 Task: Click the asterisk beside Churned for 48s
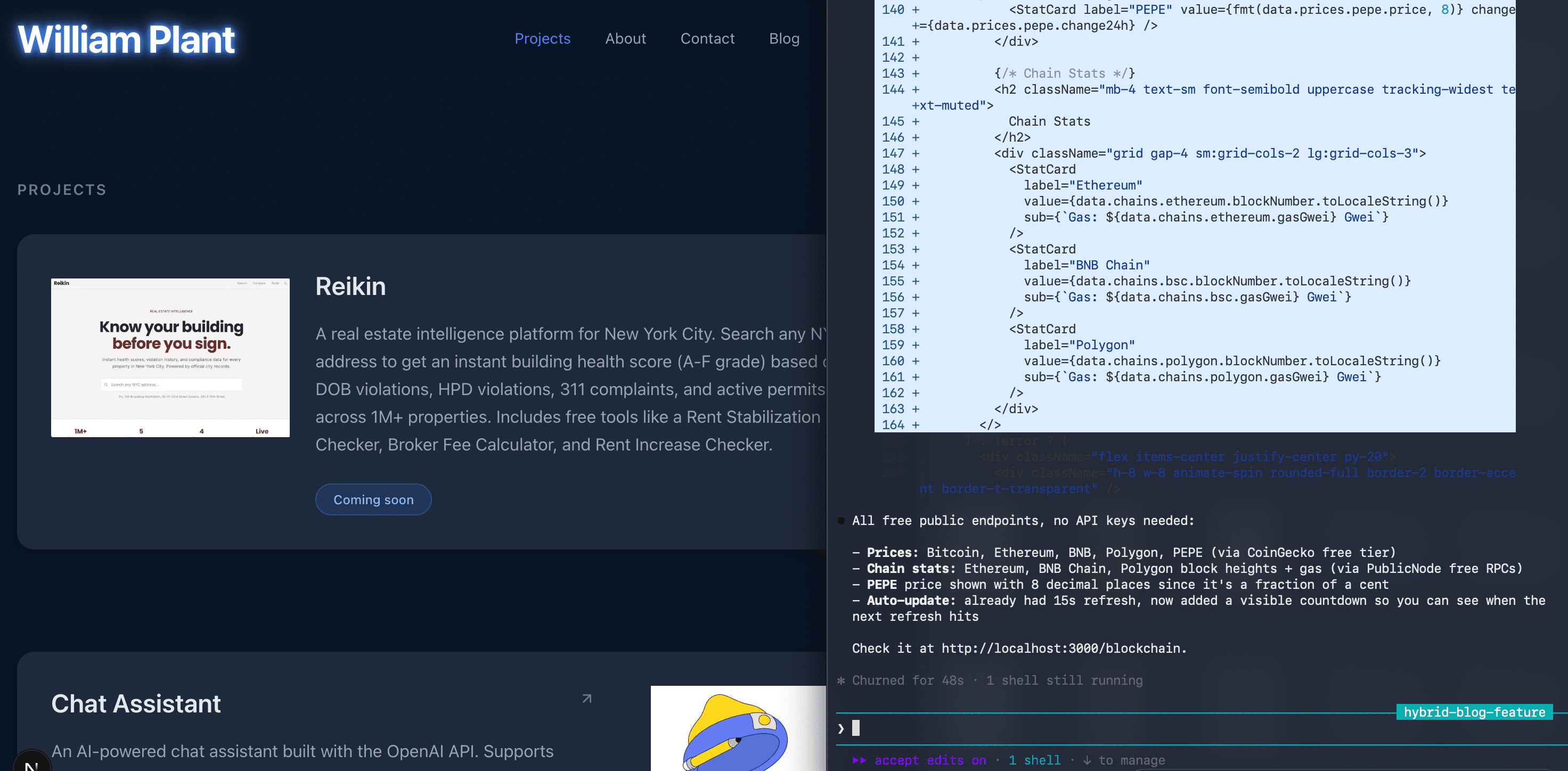click(841, 680)
